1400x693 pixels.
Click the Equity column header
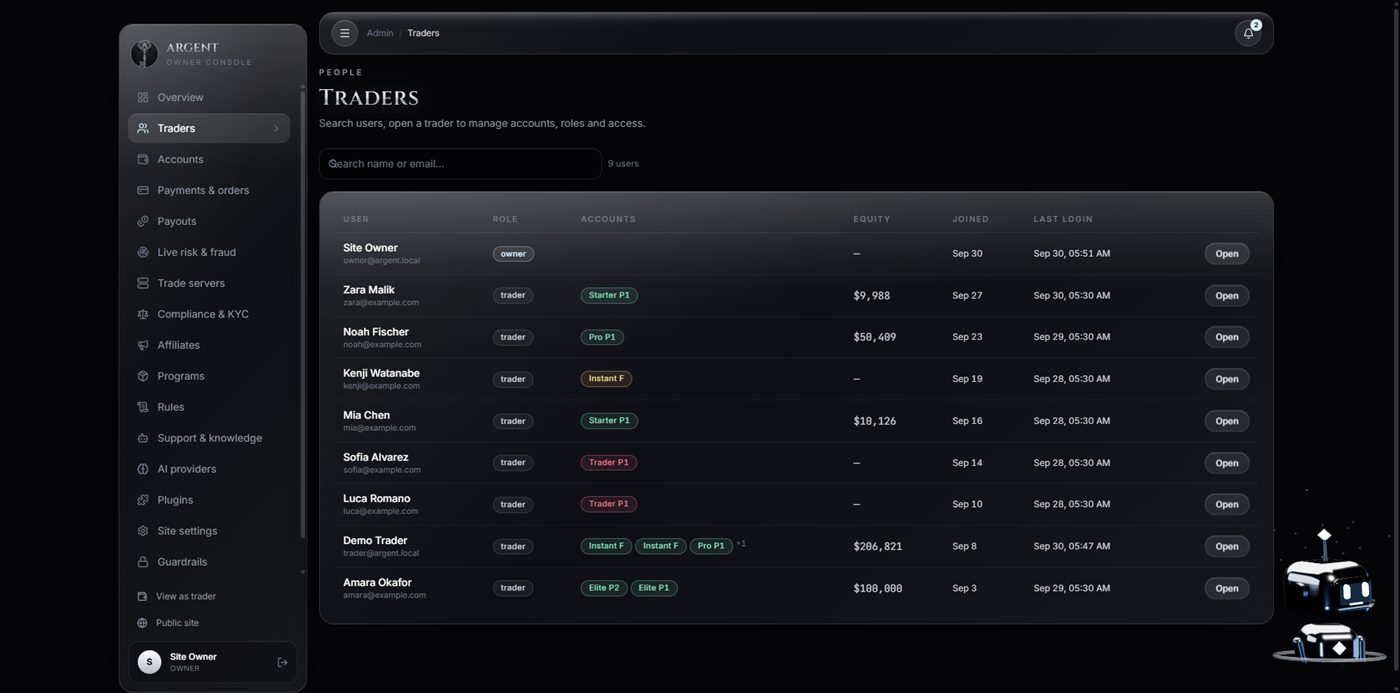pos(872,219)
